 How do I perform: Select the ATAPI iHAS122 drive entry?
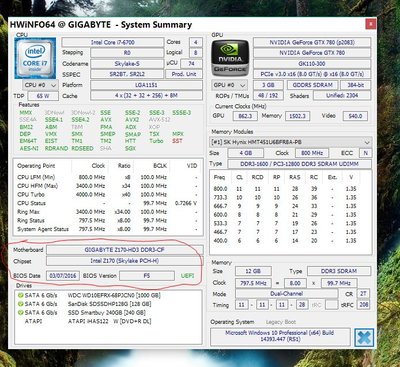(88, 321)
